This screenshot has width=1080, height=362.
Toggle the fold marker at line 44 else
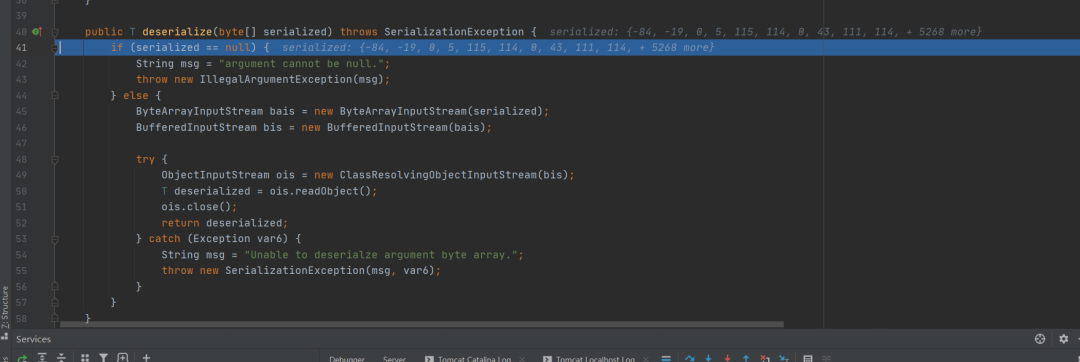[x=55, y=96]
